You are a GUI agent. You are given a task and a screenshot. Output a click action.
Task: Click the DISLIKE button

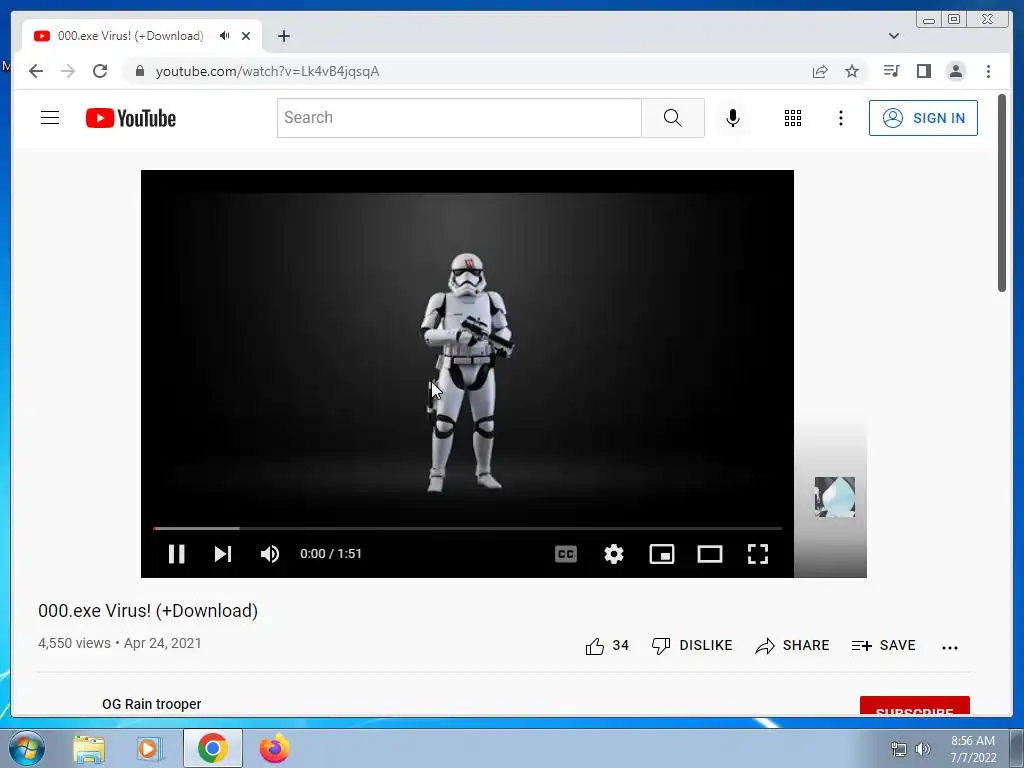[692, 646]
